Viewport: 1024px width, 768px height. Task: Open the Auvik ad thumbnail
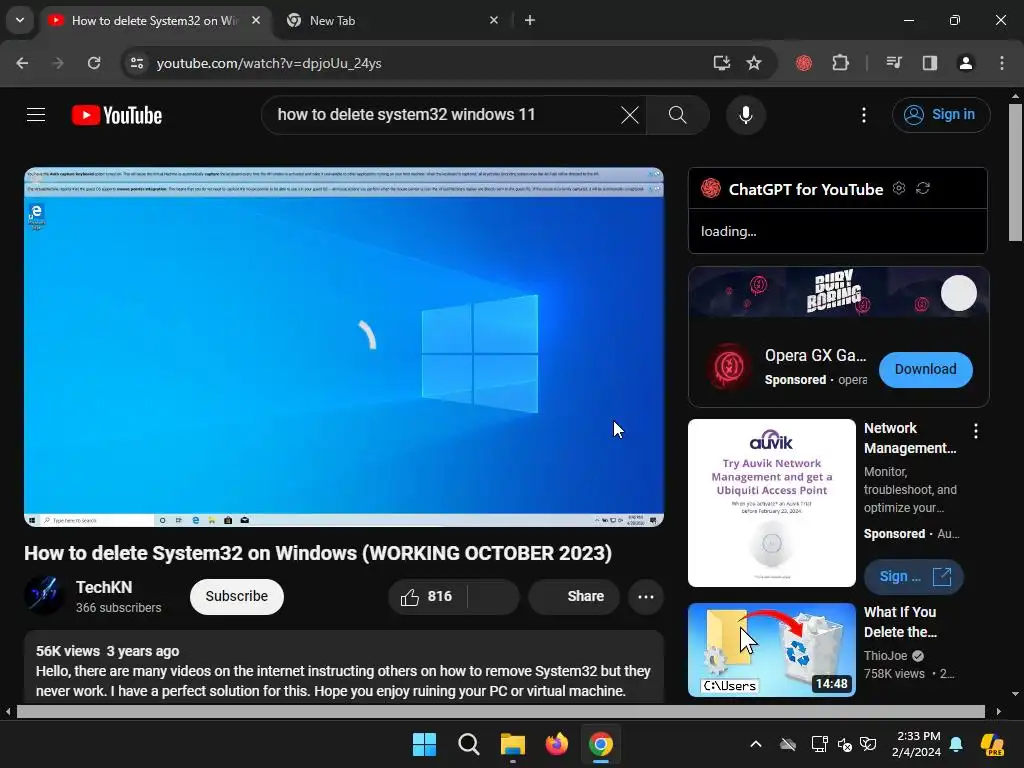[x=771, y=503]
